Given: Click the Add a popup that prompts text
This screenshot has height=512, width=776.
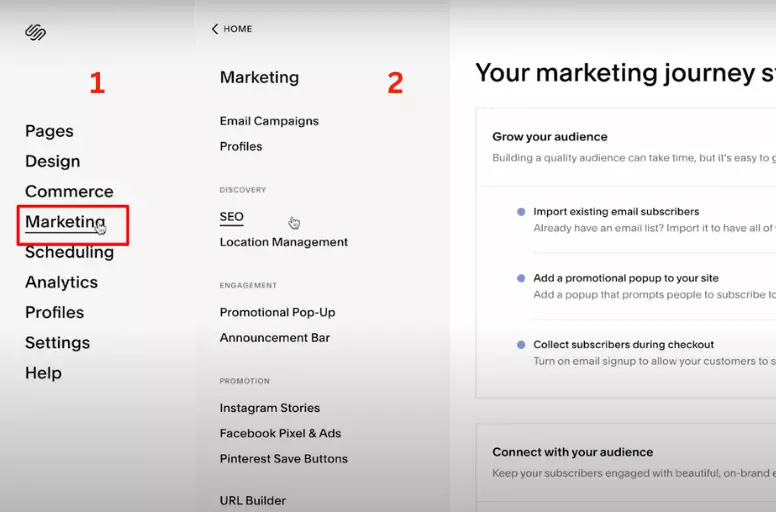Looking at the screenshot, I should coord(654,295).
